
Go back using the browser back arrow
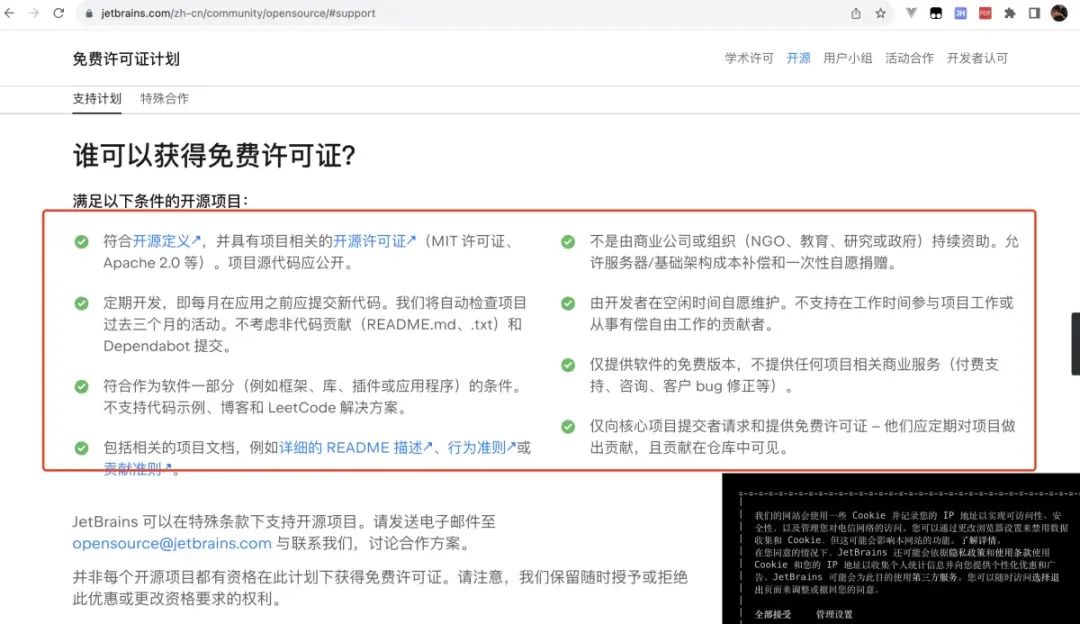point(10,13)
